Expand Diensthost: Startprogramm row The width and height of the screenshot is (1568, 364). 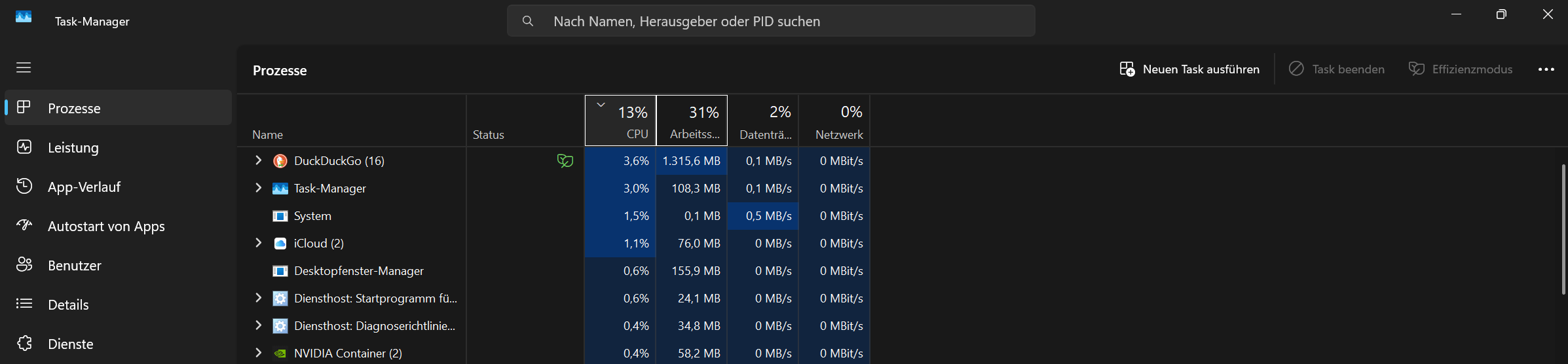click(258, 298)
